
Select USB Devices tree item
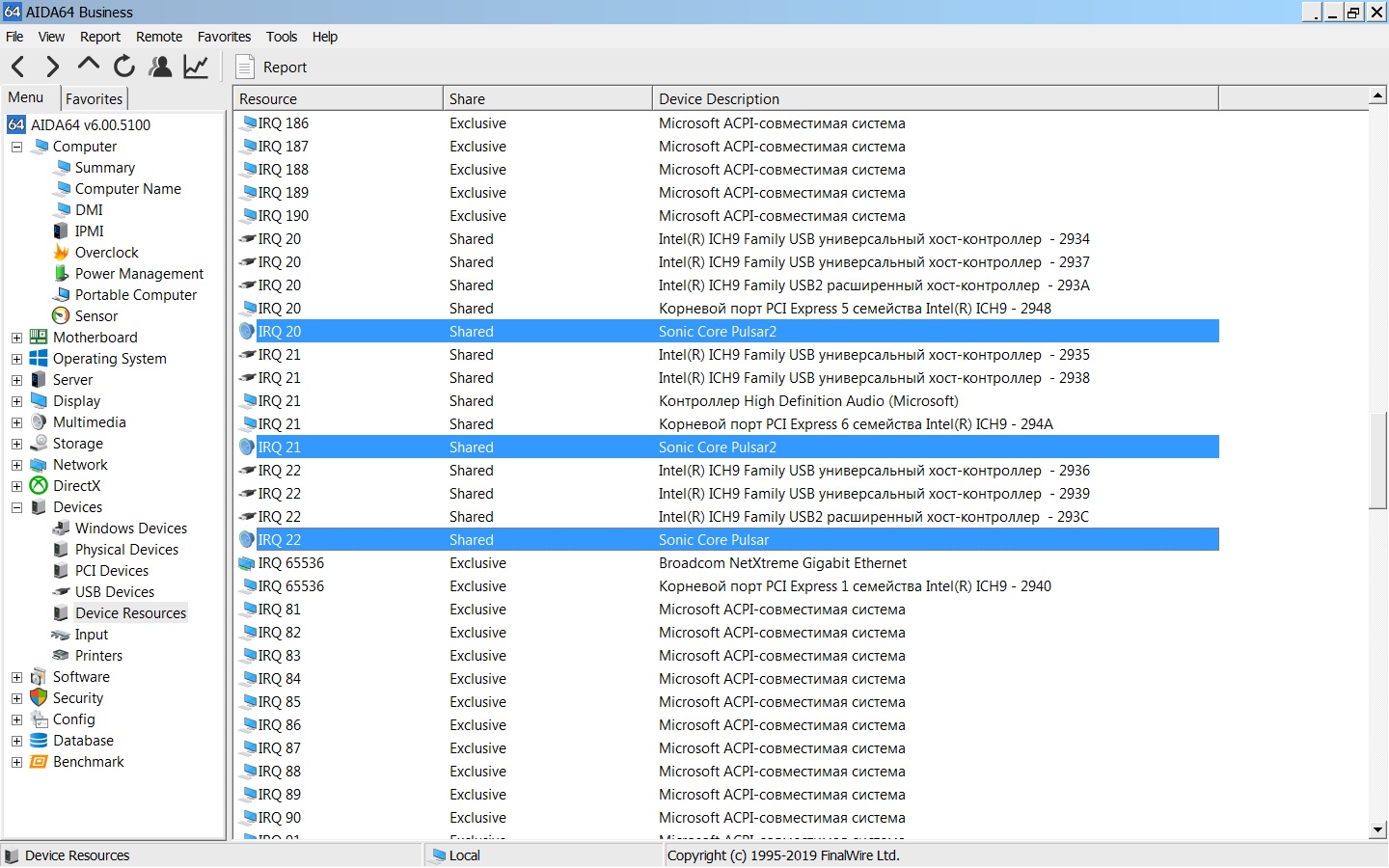point(115,592)
